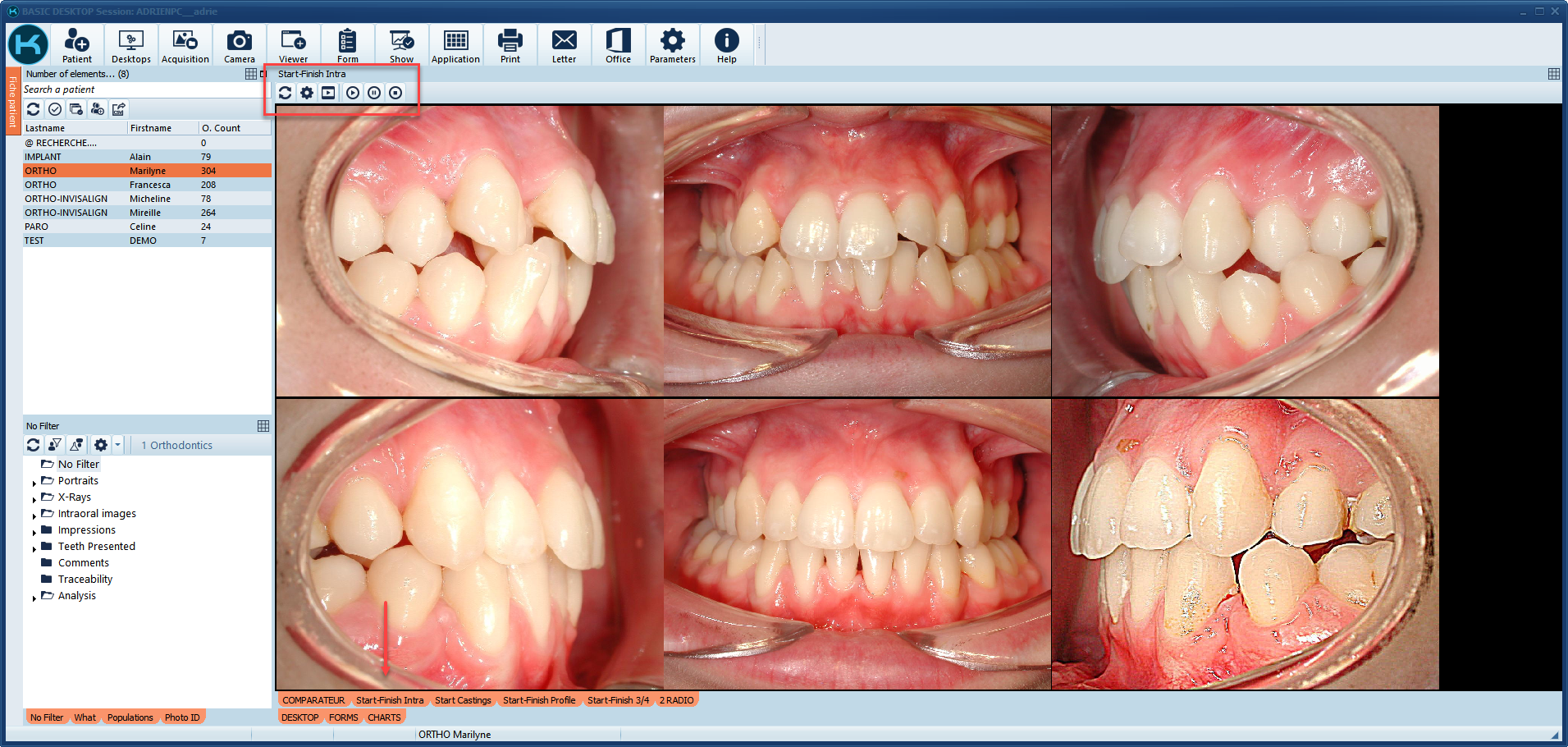Open slideshow settings gear under Start-Finish Intra

tap(307, 93)
